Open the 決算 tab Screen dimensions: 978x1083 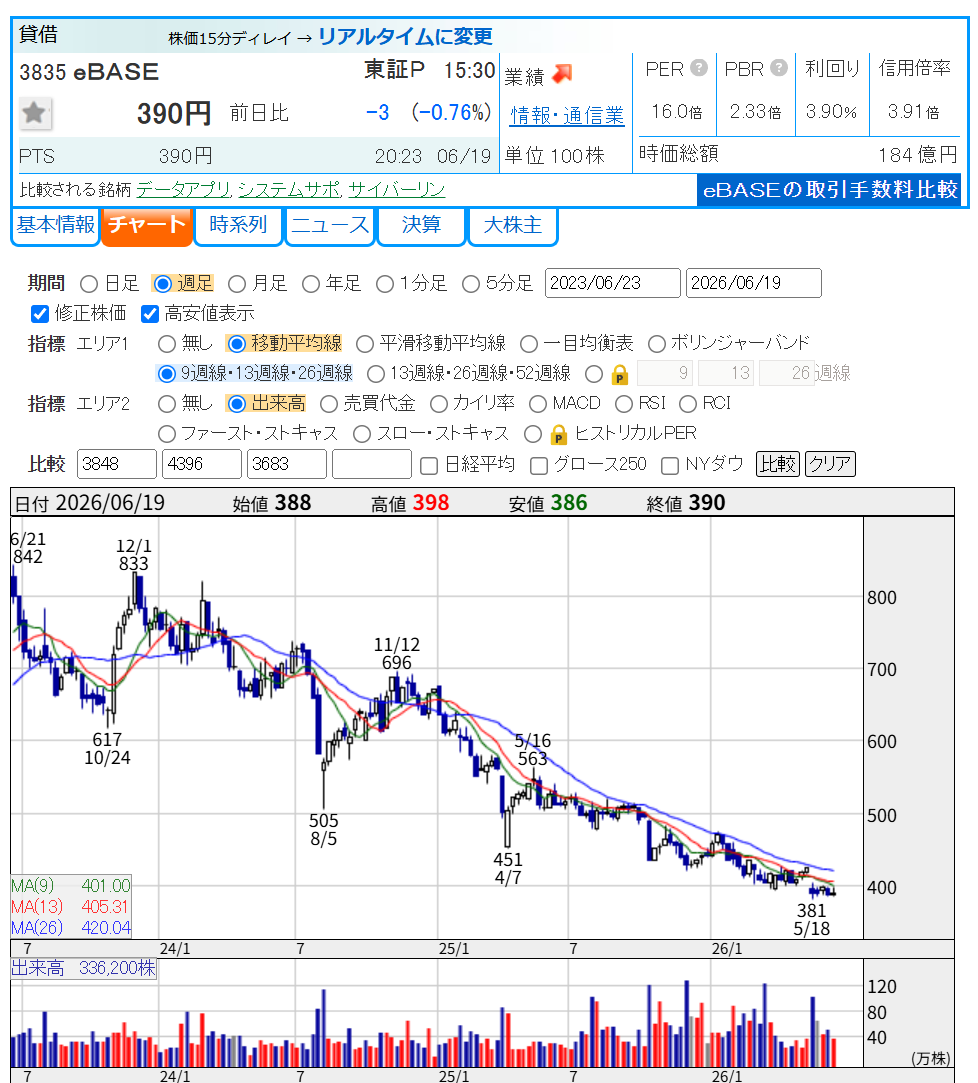coord(421,225)
